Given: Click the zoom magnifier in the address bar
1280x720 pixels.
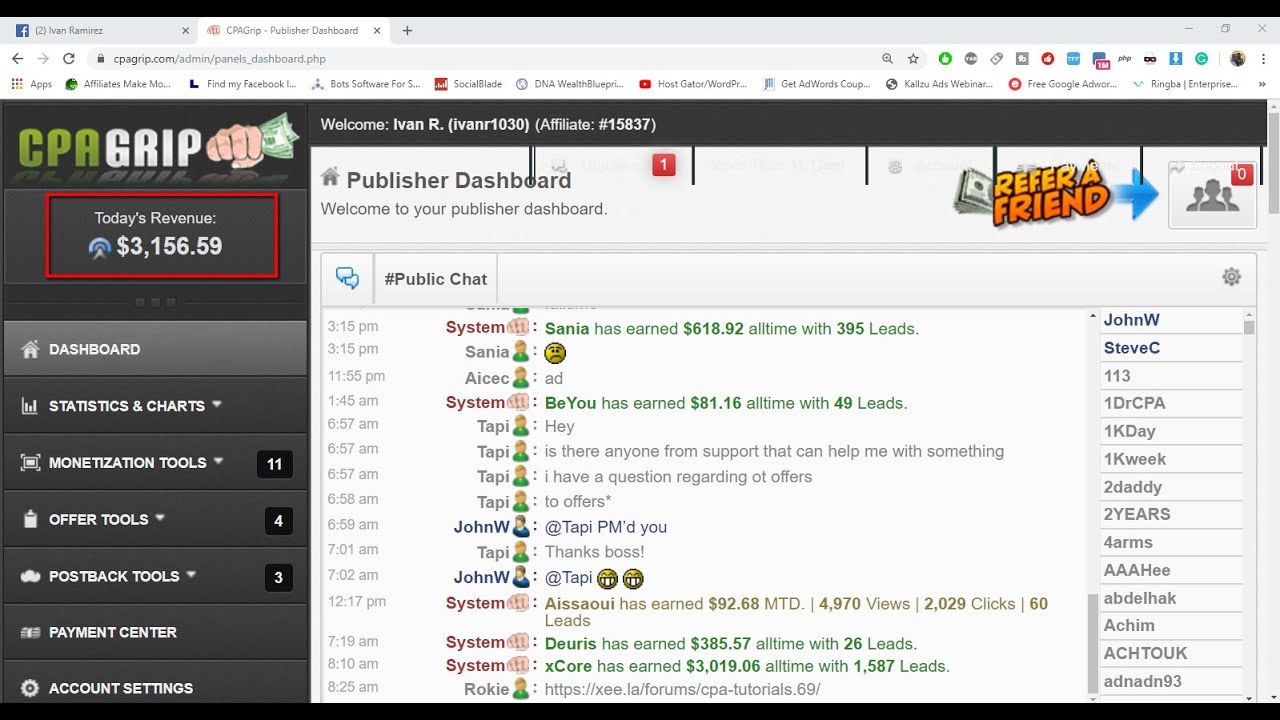Looking at the screenshot, I should coord(888,59).
